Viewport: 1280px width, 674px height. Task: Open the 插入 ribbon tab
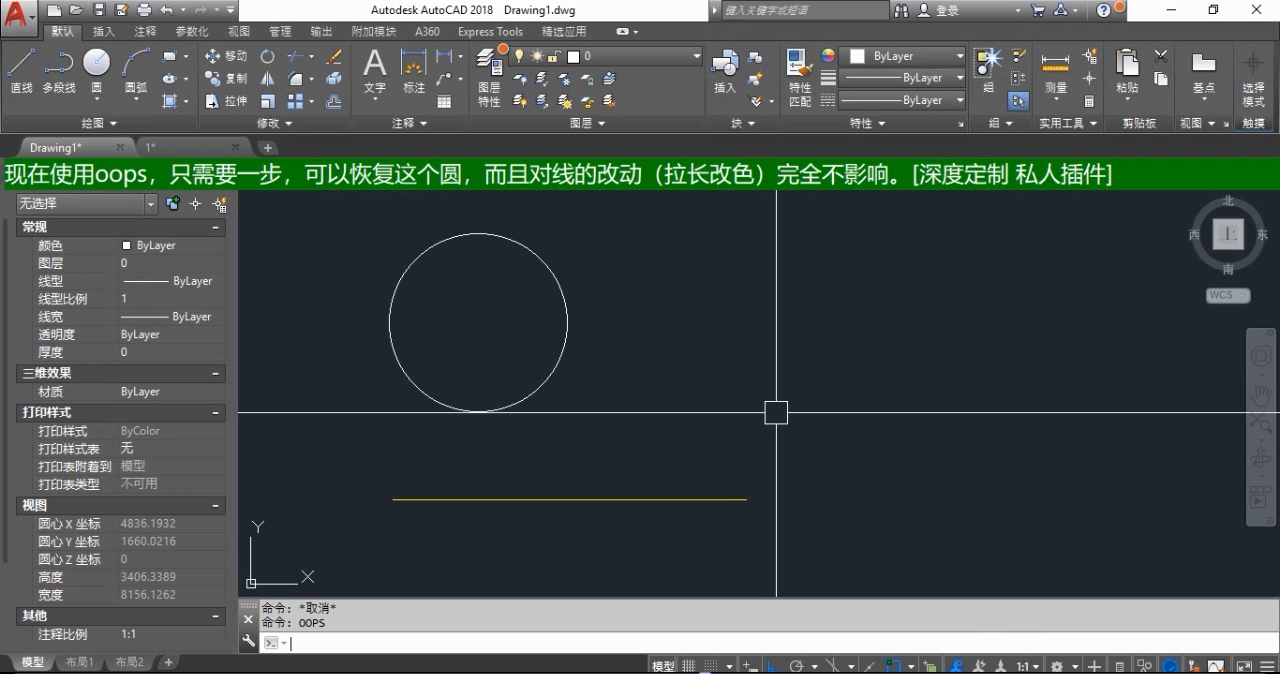pos(104,31)
